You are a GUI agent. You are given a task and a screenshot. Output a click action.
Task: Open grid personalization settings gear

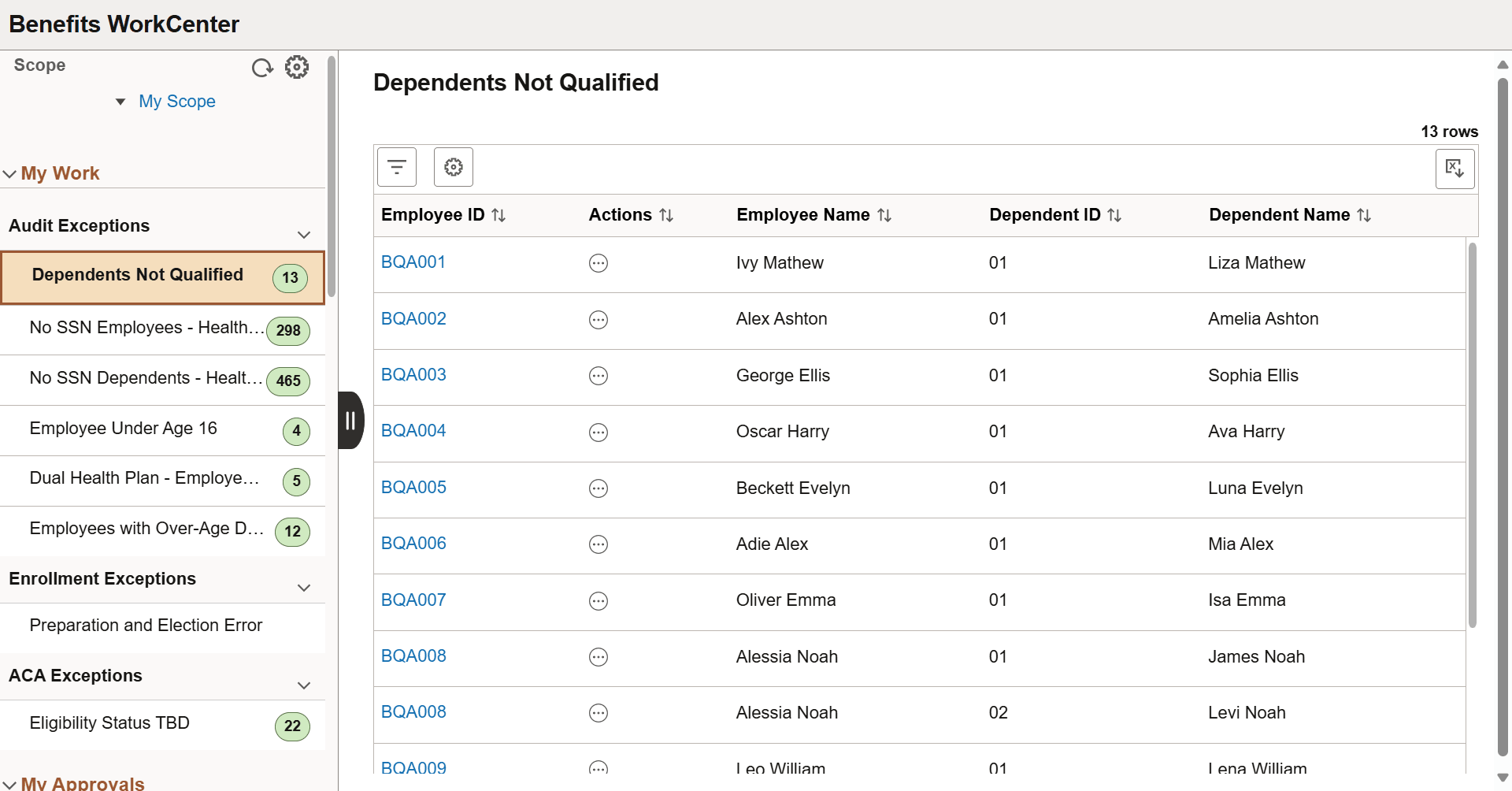454,167
